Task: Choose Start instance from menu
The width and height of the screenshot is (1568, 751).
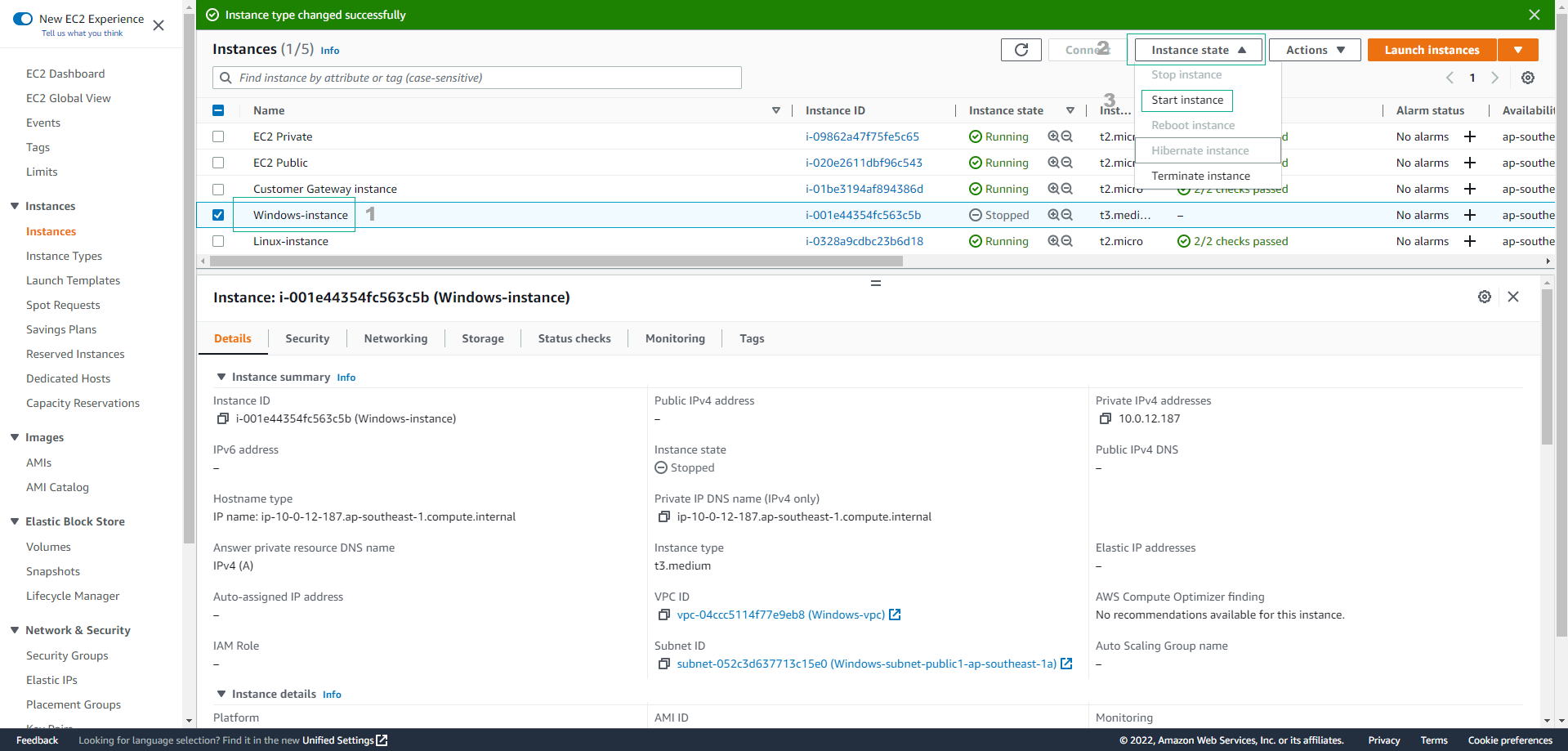Action: (x=1187, y=100)
